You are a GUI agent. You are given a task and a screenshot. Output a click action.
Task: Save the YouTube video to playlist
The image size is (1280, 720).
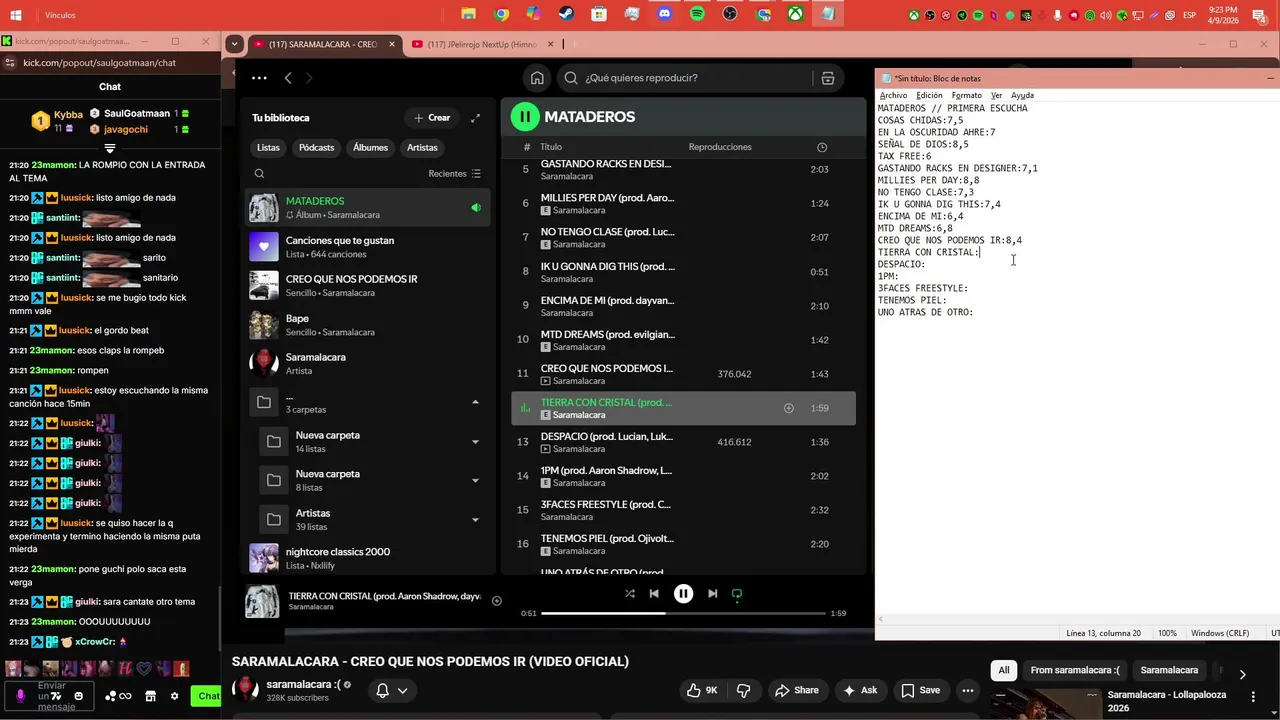click(921, 690)
